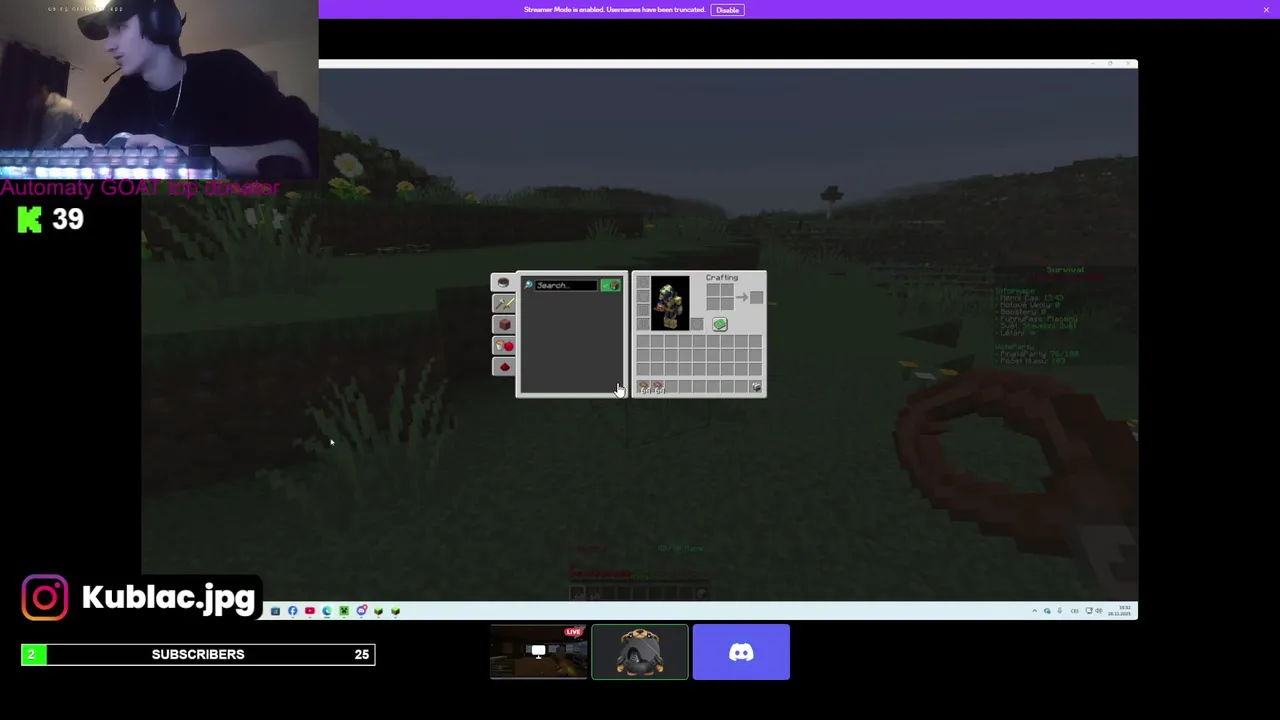This screenshot has height=720, width=1280.
Task: Click the helmet armor slot
Action: 643,282
